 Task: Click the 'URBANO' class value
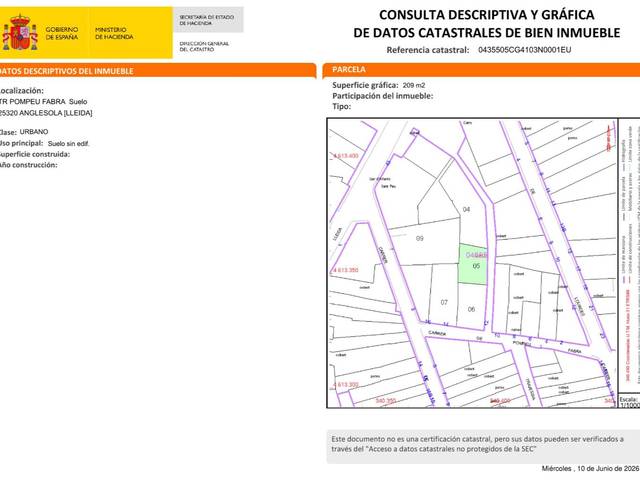34,132
